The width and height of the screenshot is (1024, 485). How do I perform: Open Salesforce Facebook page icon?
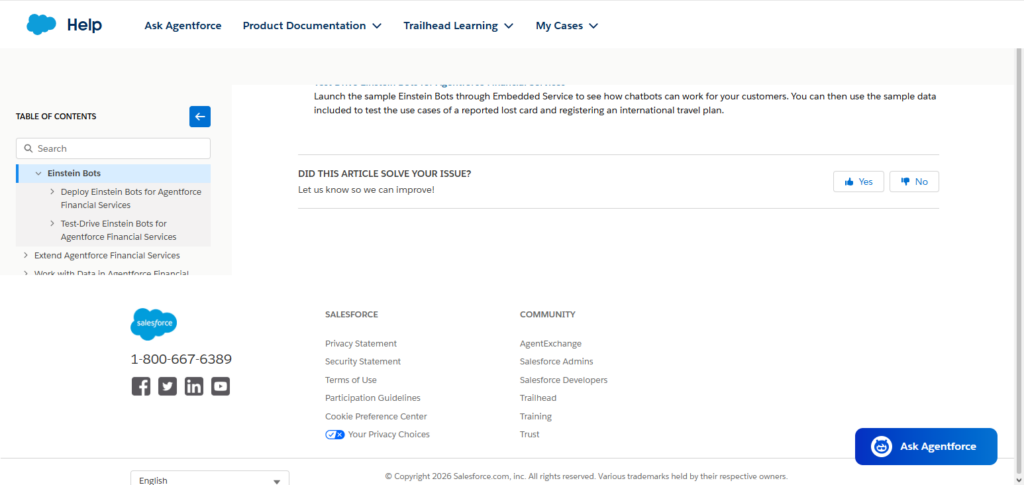coord(141,386)
